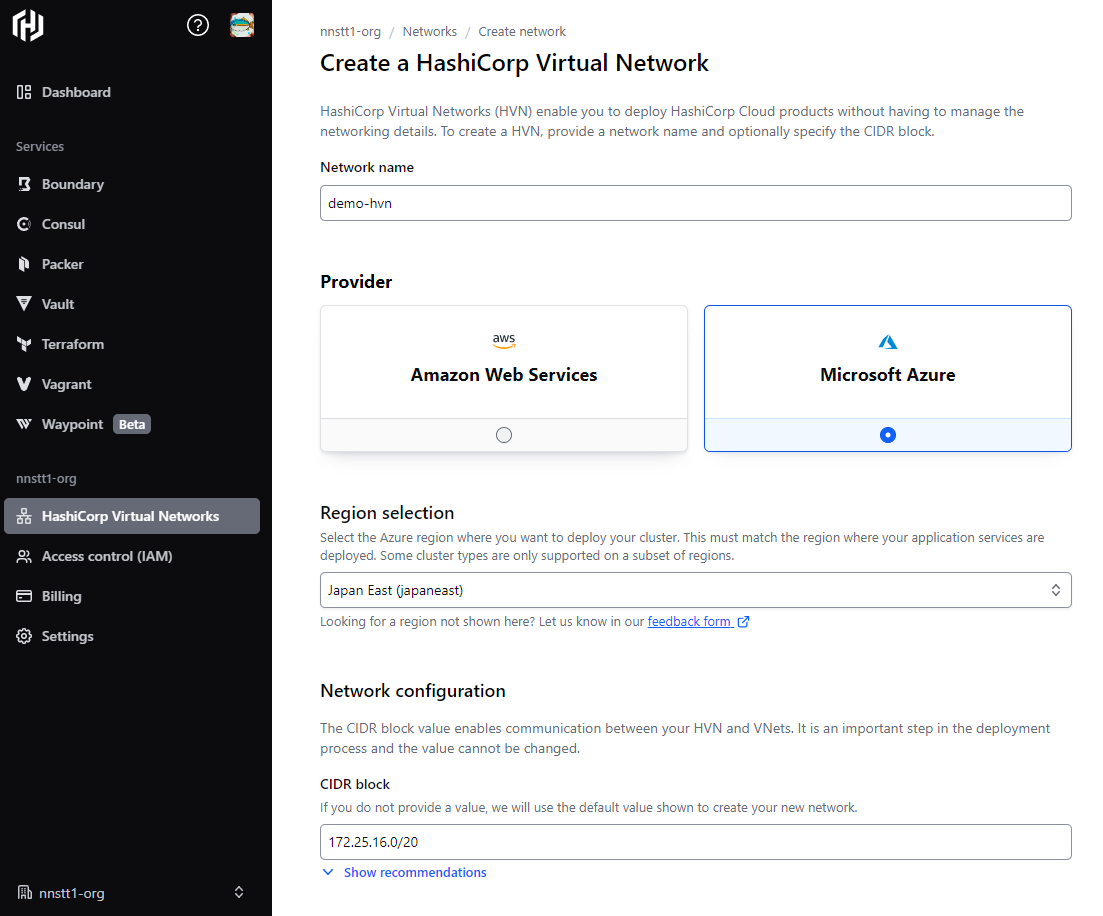This screenshot has height=916, width=1103.
Task: Click the Networks breadcrumb link
Action: (x=429, y=32)
